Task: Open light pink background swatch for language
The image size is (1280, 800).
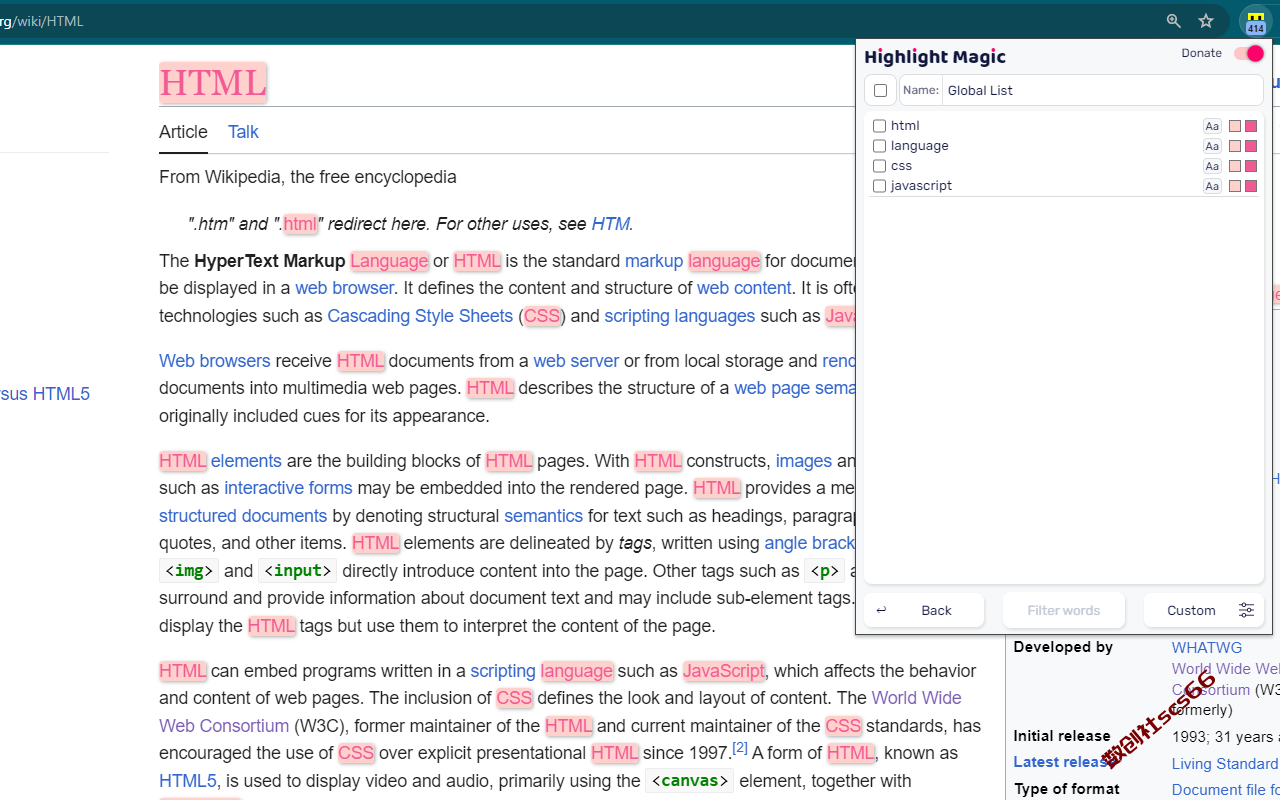Action: [x=1235, y=146]
